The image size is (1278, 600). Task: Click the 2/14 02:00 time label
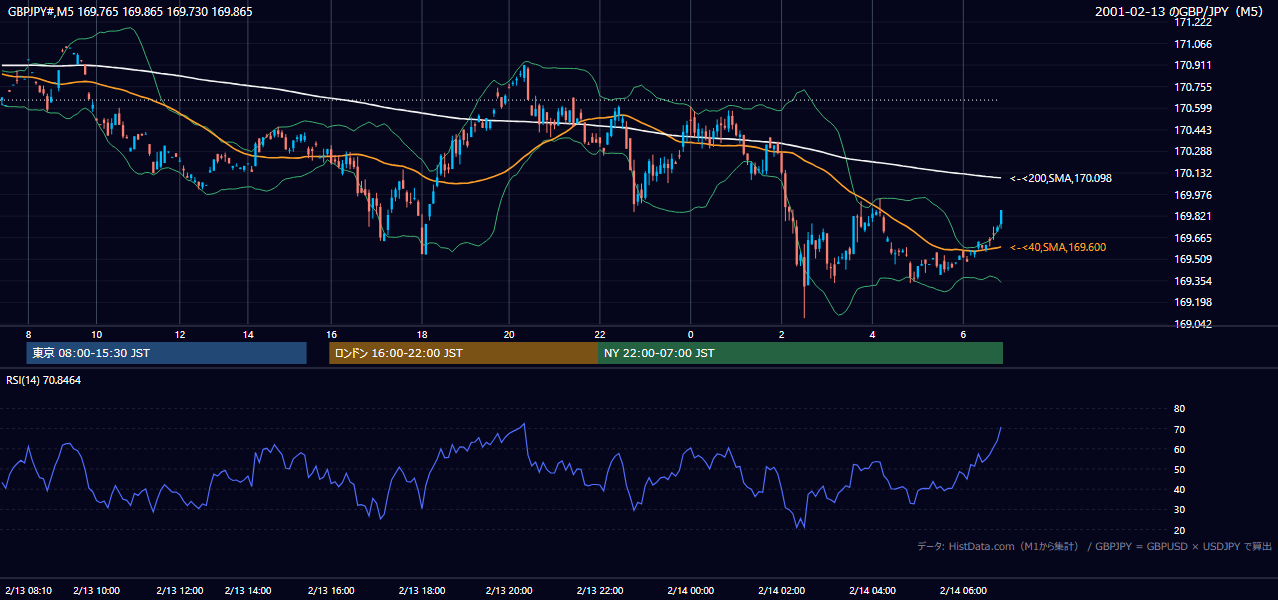point(781,590)
